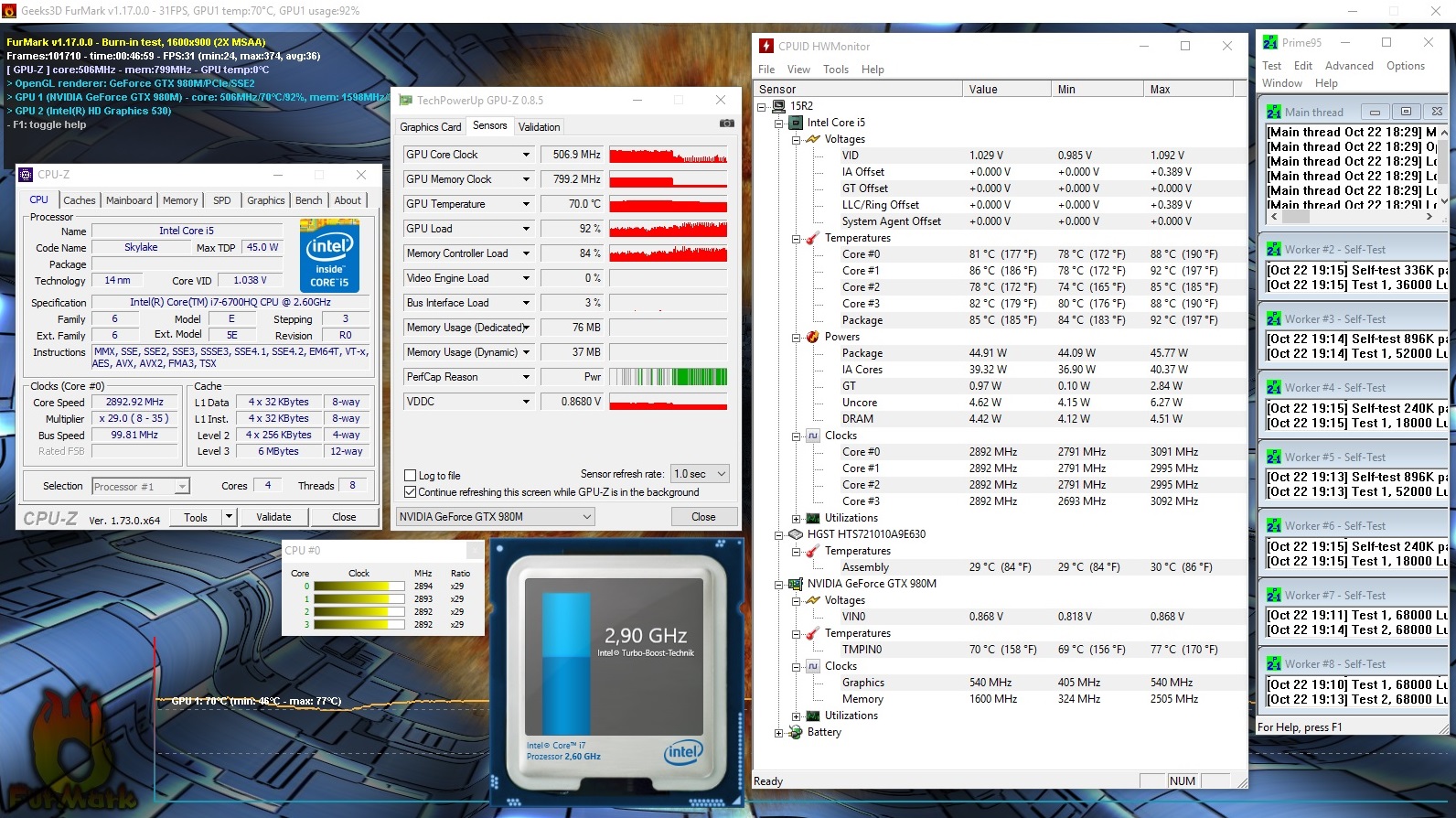The image size is (1456, 818).
Task: Click the CPU Voltages icon under Intel Core i5
Action: click(812, 139)
